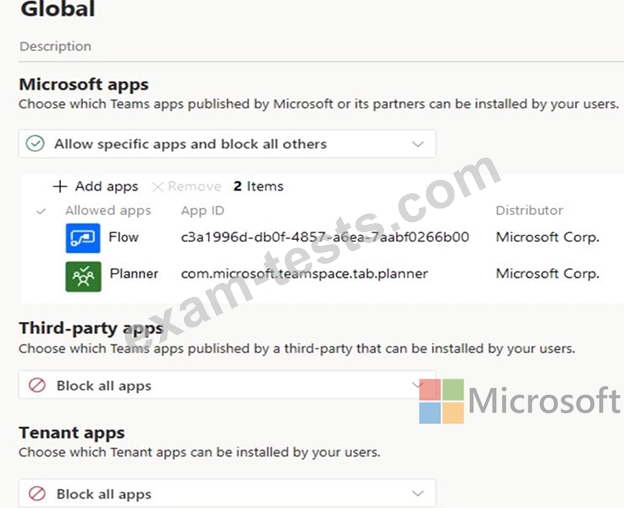Select the Flow app name
624x508 pixels.
tap(124, 237)
